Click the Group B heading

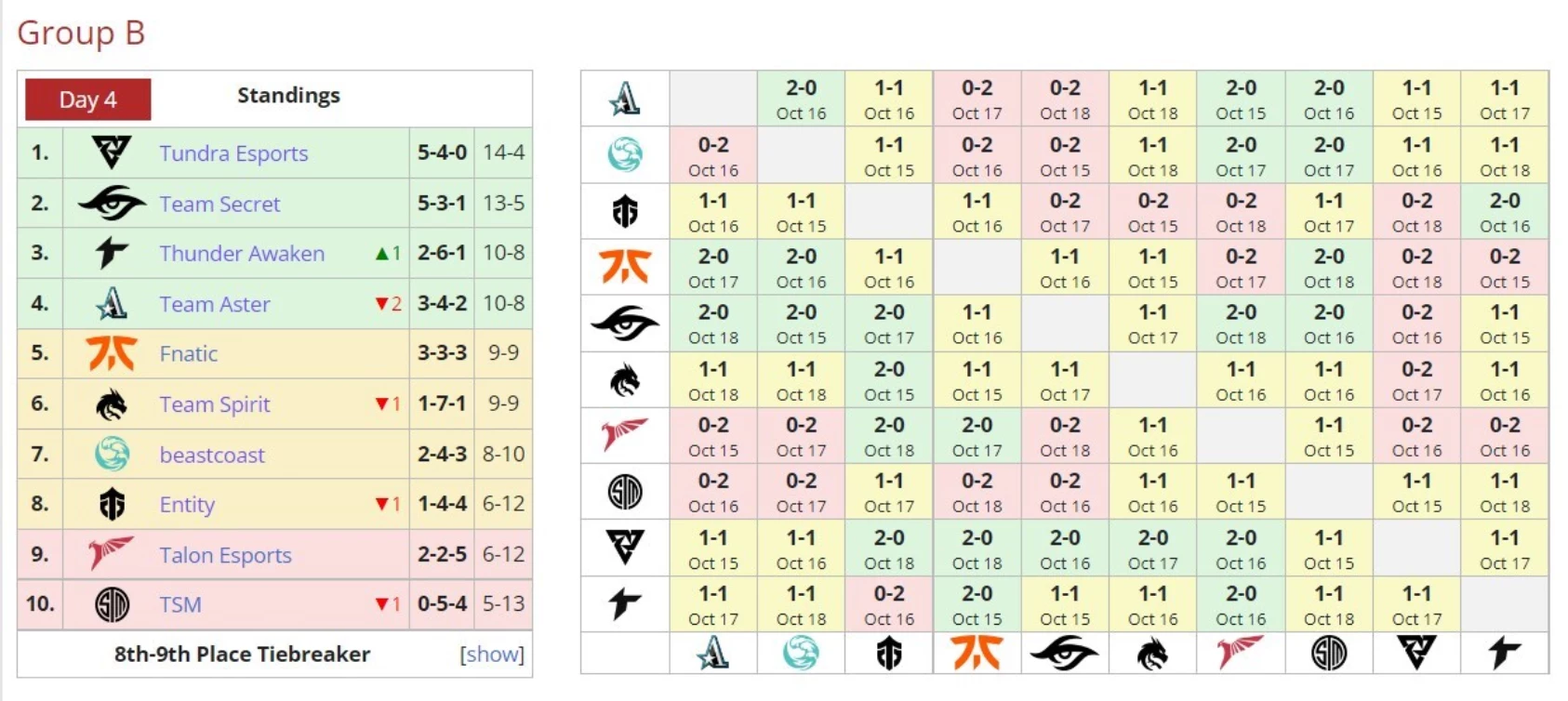tap(81, 33)
